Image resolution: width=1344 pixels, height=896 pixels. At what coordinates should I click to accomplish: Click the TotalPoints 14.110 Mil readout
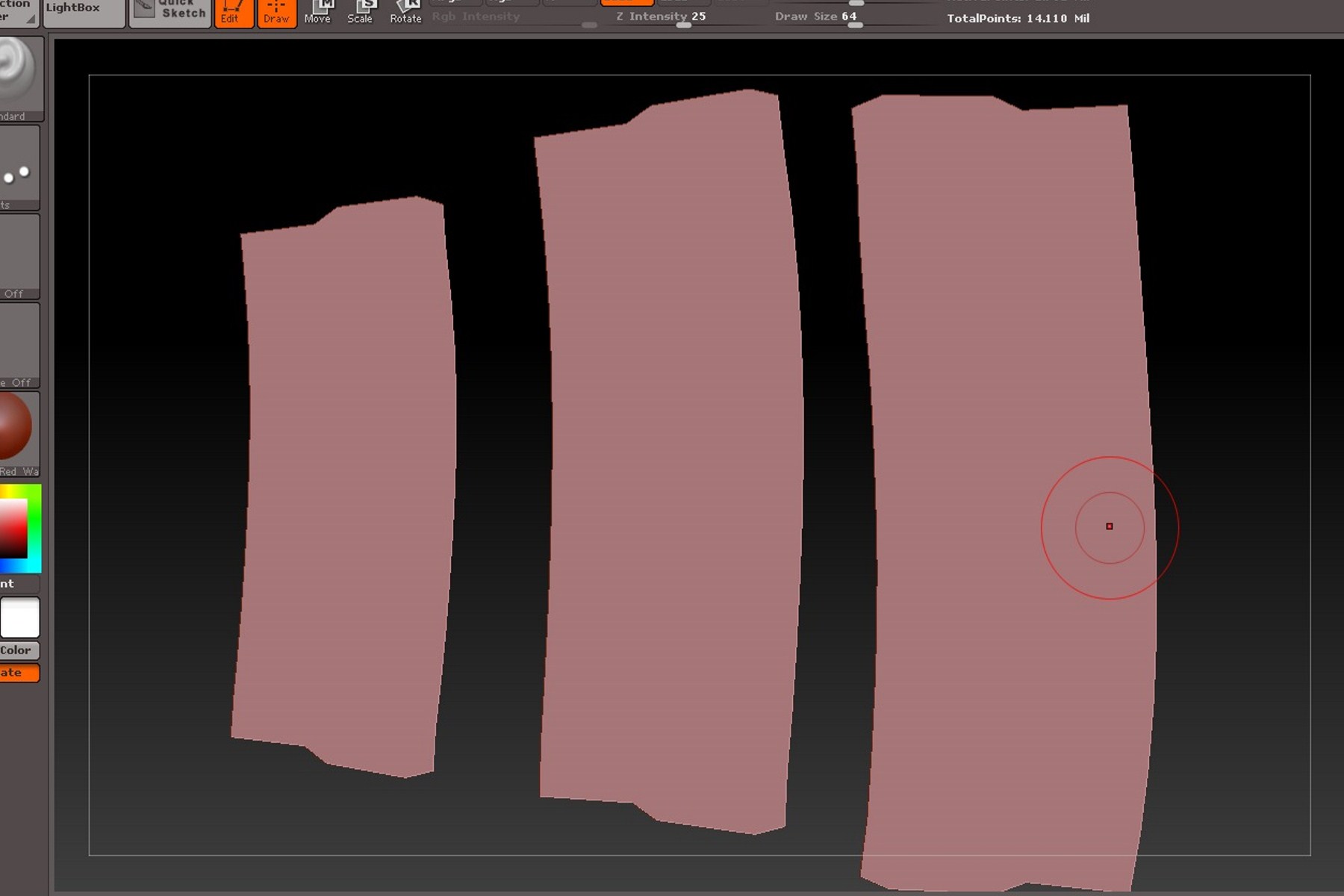pos(1018,18)
